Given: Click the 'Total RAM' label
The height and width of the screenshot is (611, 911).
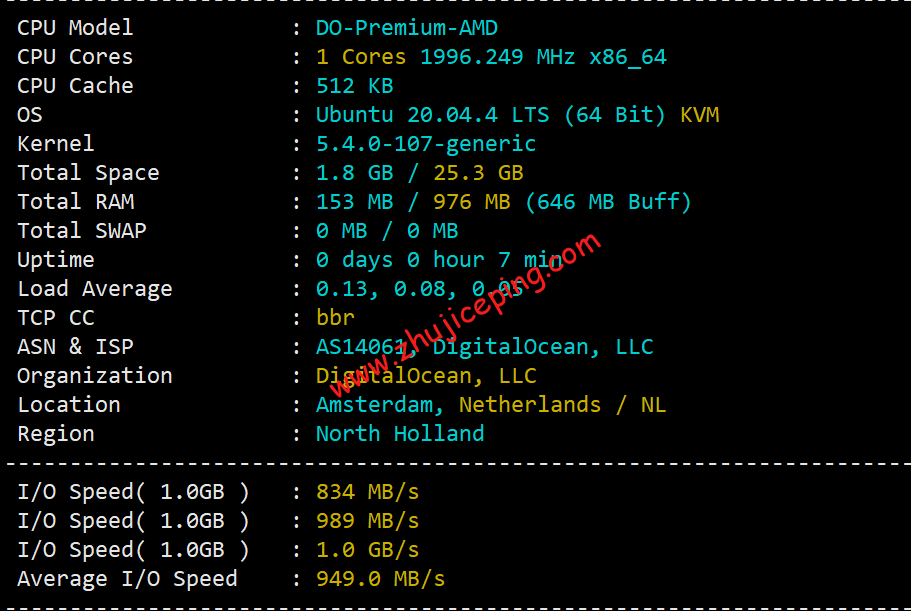Looking at the screenshot, I should click(x=76, y=202).
